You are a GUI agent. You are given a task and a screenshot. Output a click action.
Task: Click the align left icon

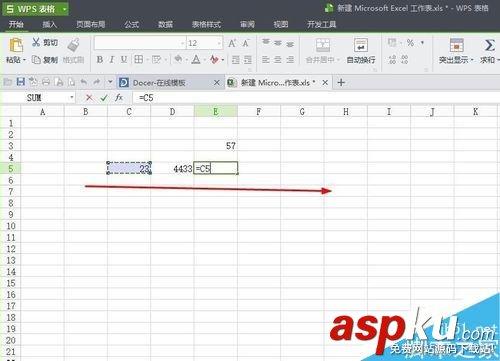point(266,60)
